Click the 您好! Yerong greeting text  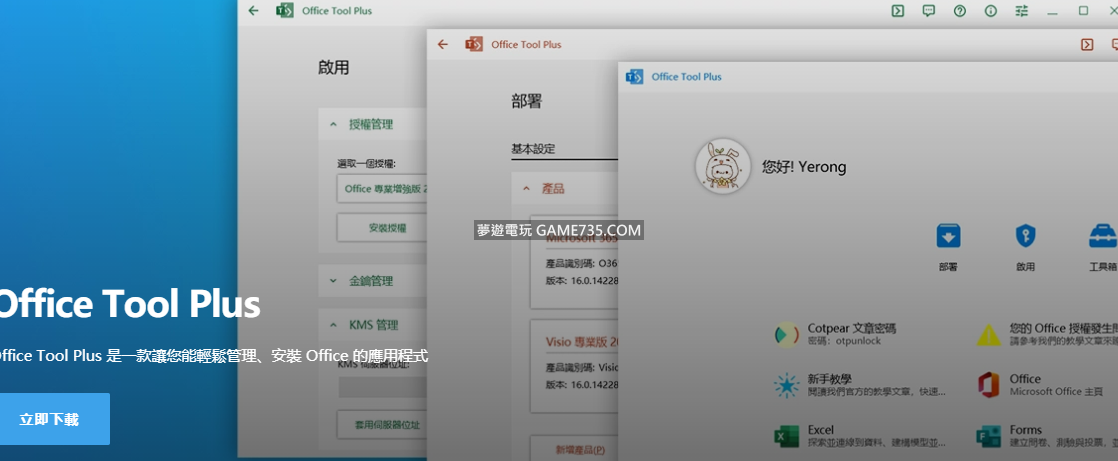click(804, 167)
